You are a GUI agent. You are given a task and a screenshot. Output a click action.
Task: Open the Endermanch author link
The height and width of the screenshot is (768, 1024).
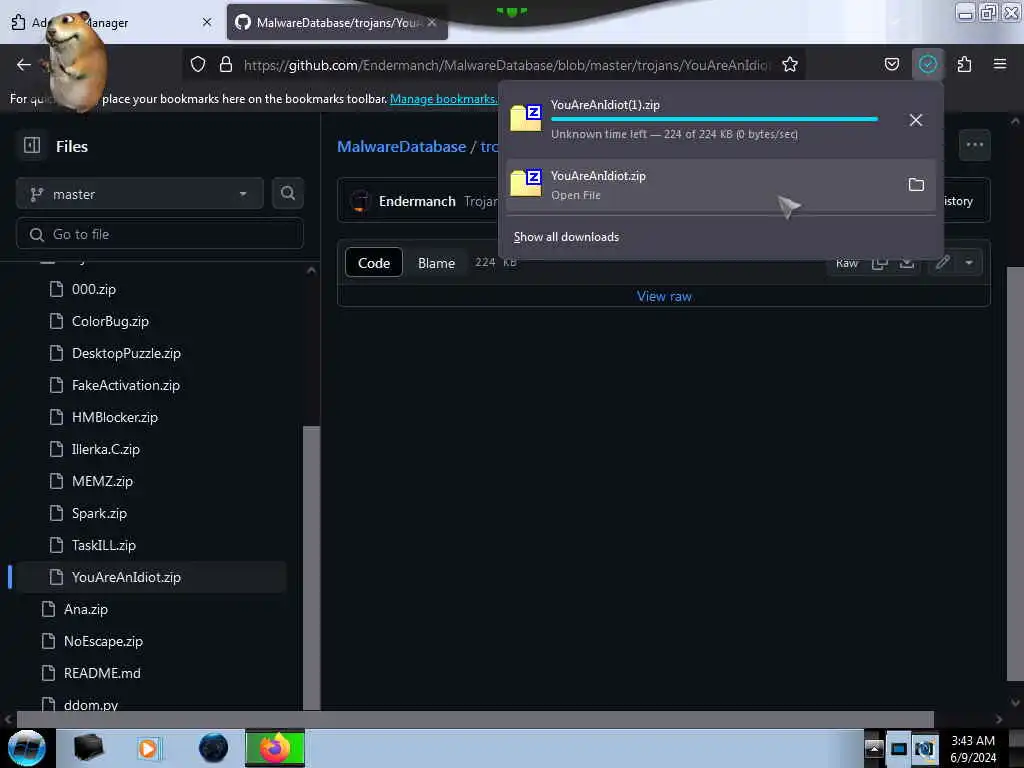[417, 201]
